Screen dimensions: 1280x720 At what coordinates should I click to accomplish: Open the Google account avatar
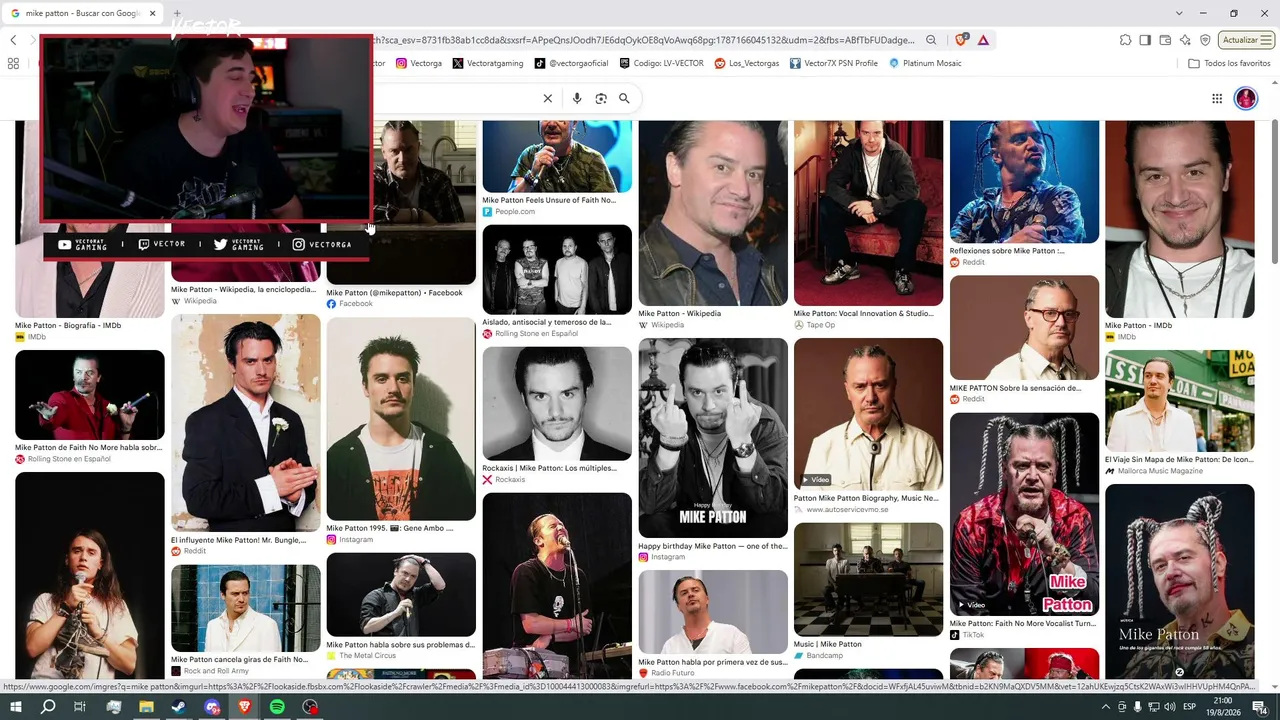[1246, 98]
